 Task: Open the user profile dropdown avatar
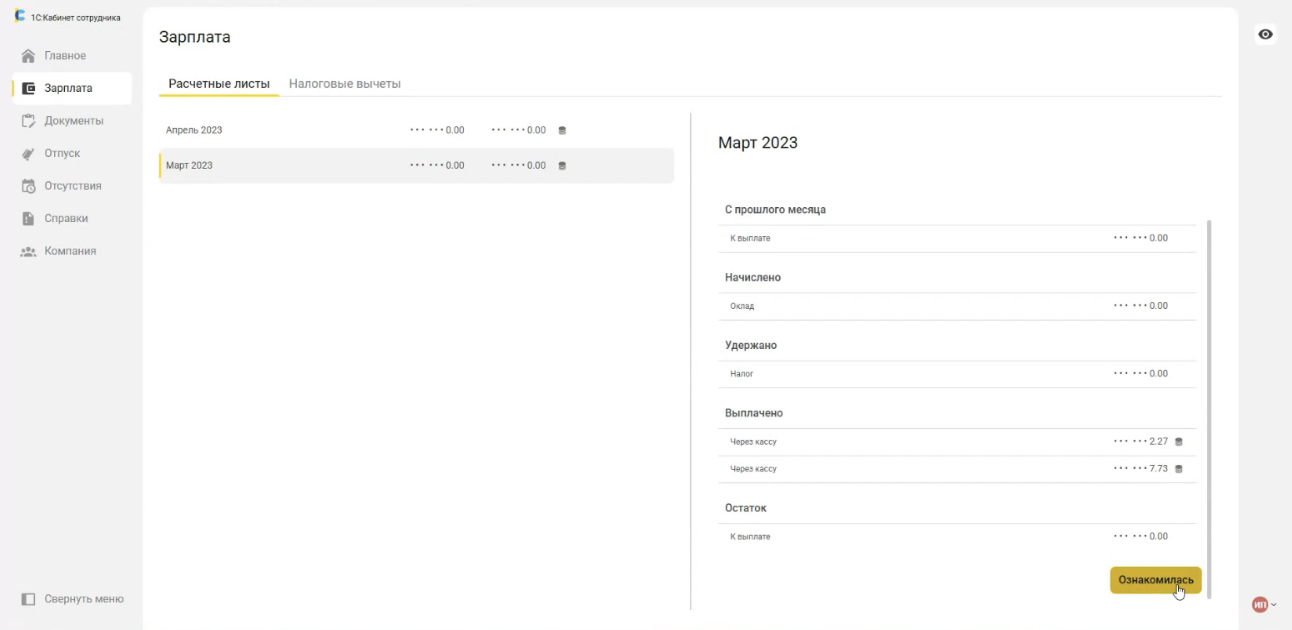pyautogui.click(x=1261, y=604)
